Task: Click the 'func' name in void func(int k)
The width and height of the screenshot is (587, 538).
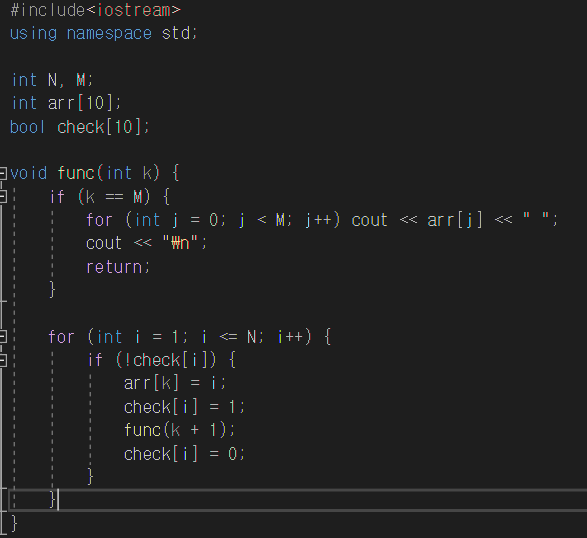Action: point(76,173)
